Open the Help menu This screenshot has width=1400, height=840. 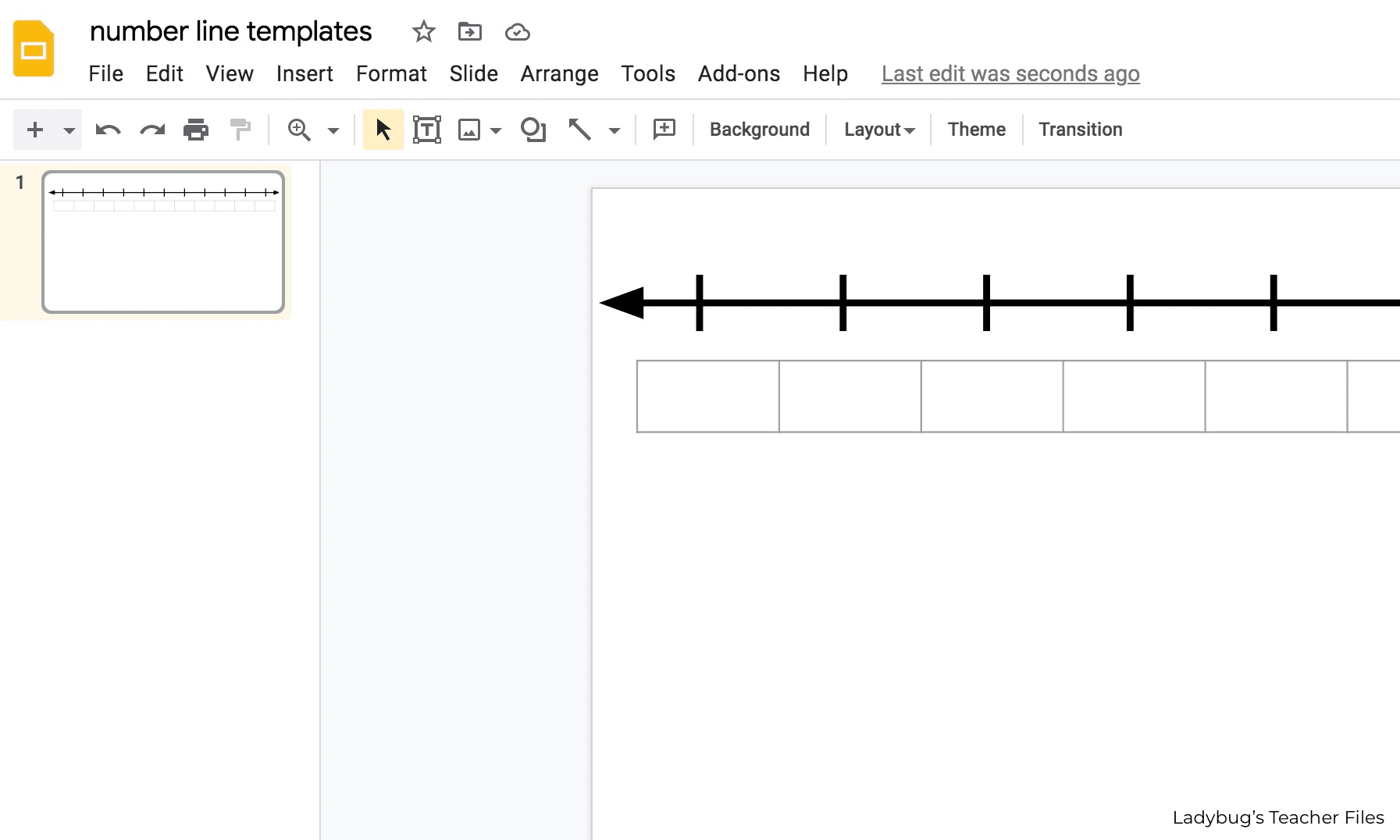pyautogui.click(x=825, y=74)
